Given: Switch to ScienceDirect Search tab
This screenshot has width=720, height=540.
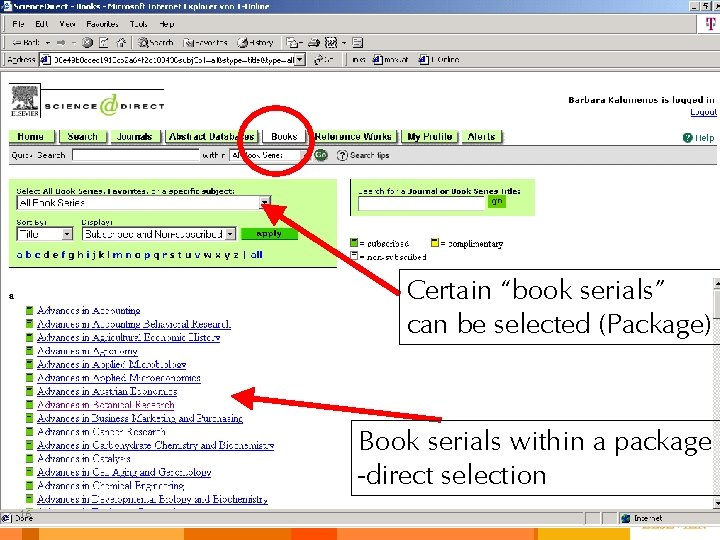Looking at the screenshot, I should [x=83, y=136].
